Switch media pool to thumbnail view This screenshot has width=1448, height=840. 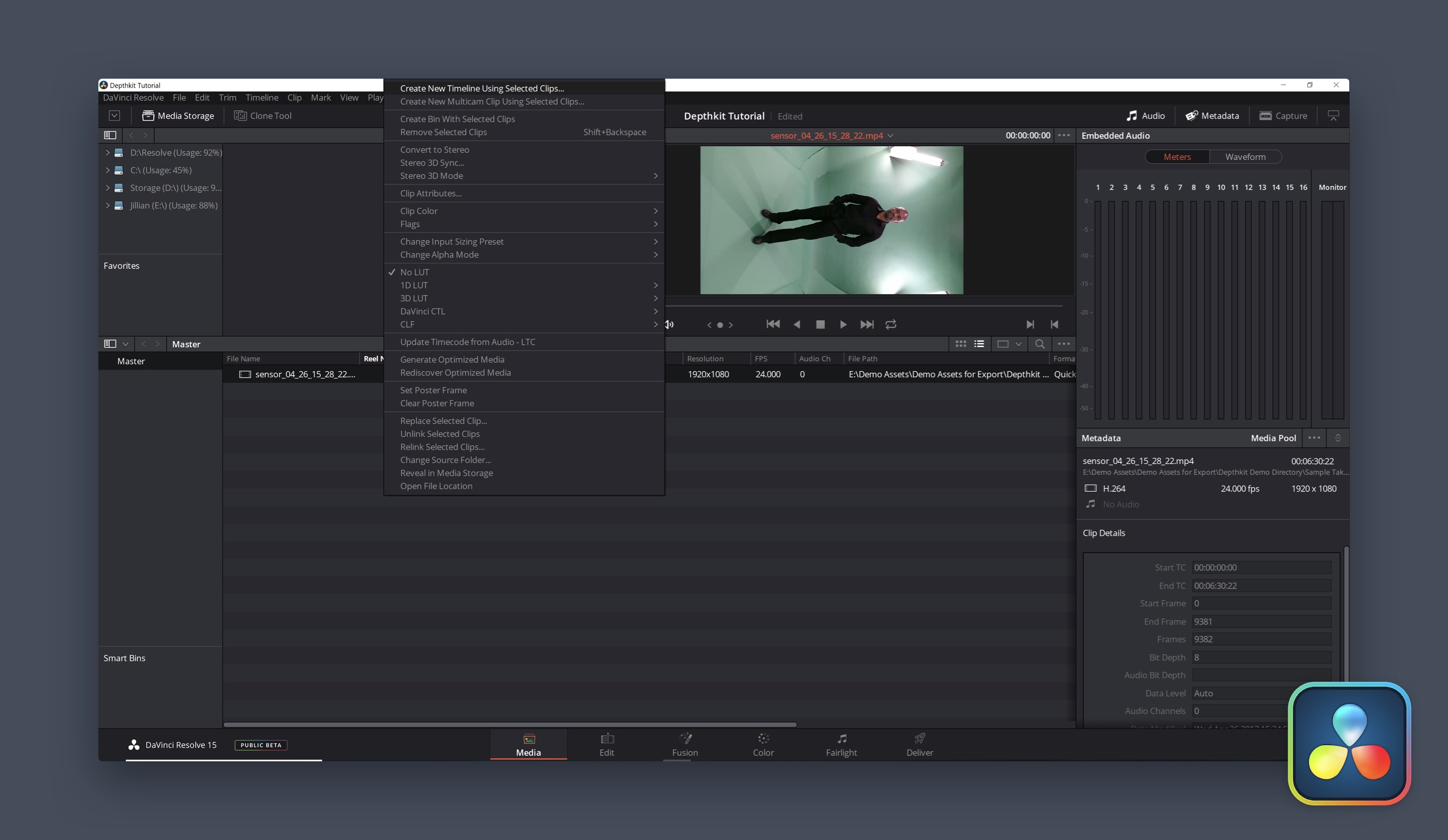960,344
